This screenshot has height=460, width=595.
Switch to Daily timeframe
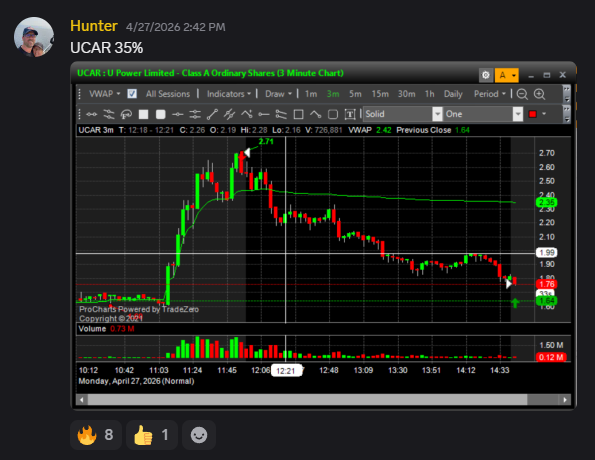point(453,94)
